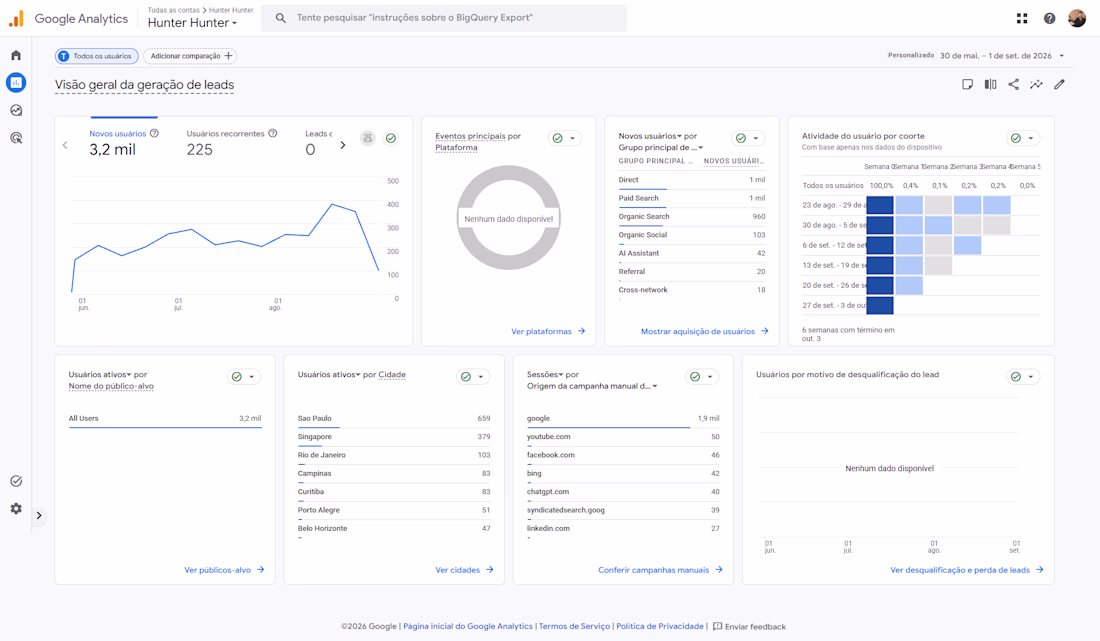Click the Sao Paulo row in the city list
Image resolution: width=1100 pixels, height=641 pixels.
point(394,419)
